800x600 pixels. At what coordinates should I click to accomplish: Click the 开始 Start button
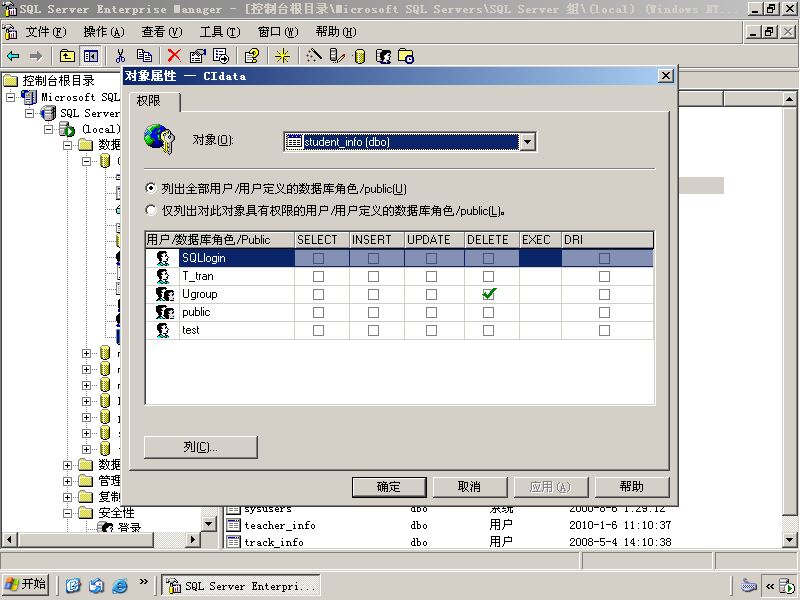[x=26, y=585]
